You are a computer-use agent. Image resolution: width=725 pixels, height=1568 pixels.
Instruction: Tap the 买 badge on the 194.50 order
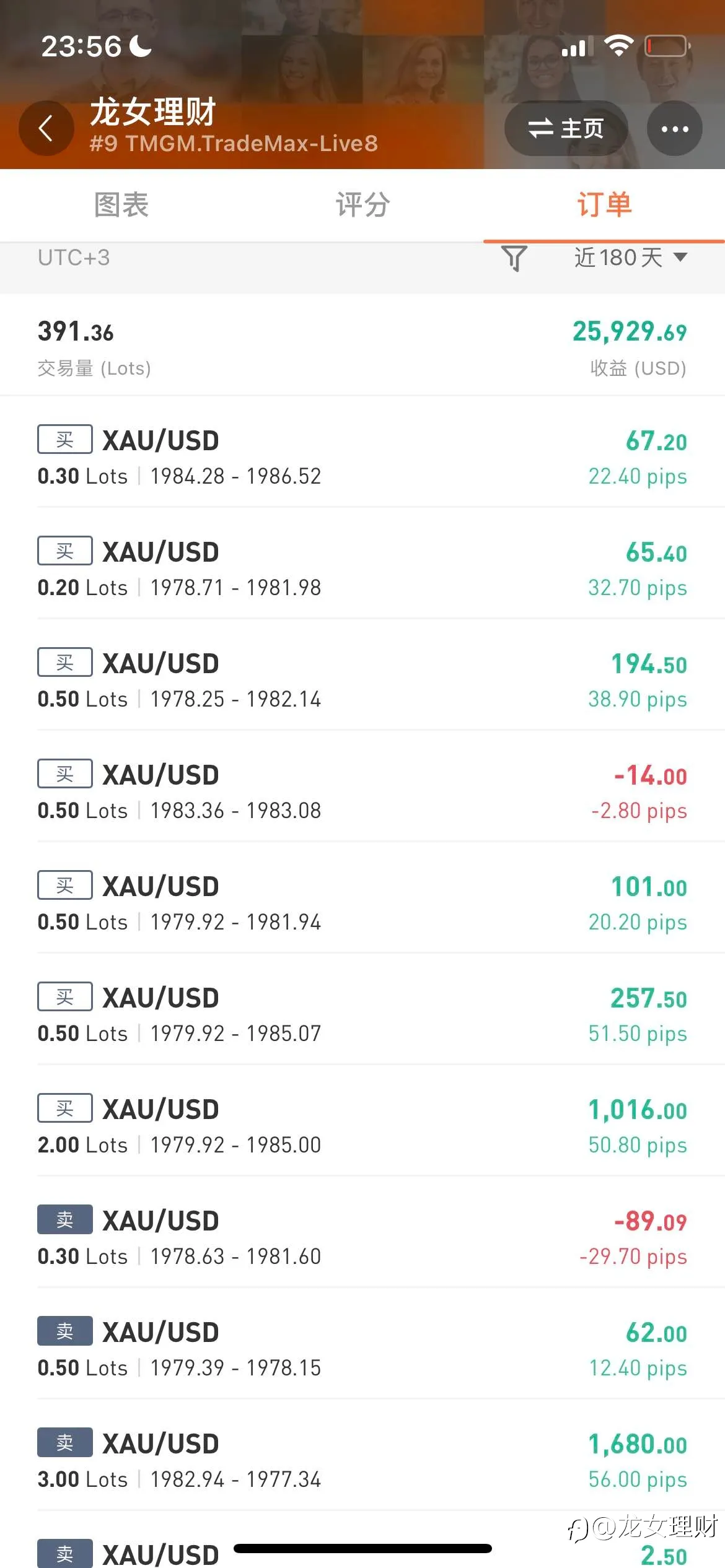[x=65, y=662]
